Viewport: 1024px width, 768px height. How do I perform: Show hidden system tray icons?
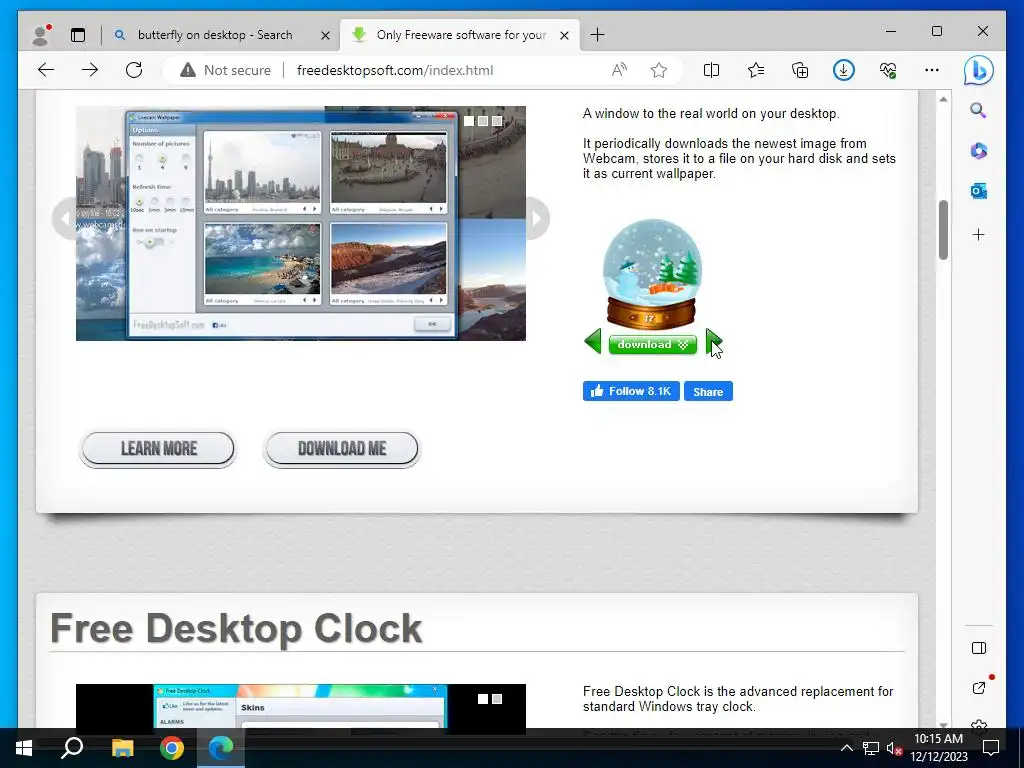846,748
